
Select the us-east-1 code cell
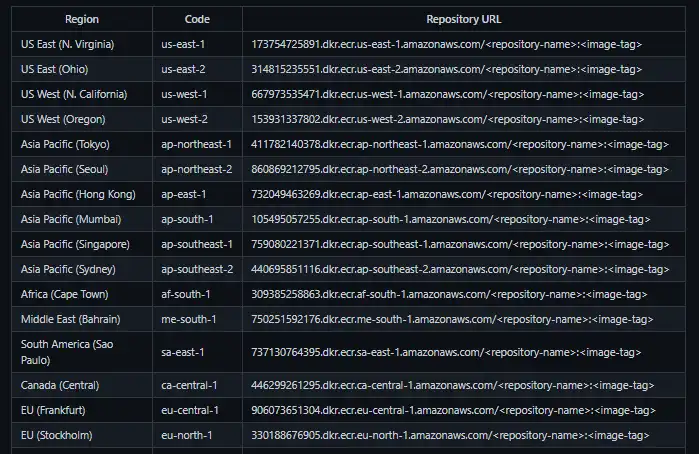click(x=197, y=44)
